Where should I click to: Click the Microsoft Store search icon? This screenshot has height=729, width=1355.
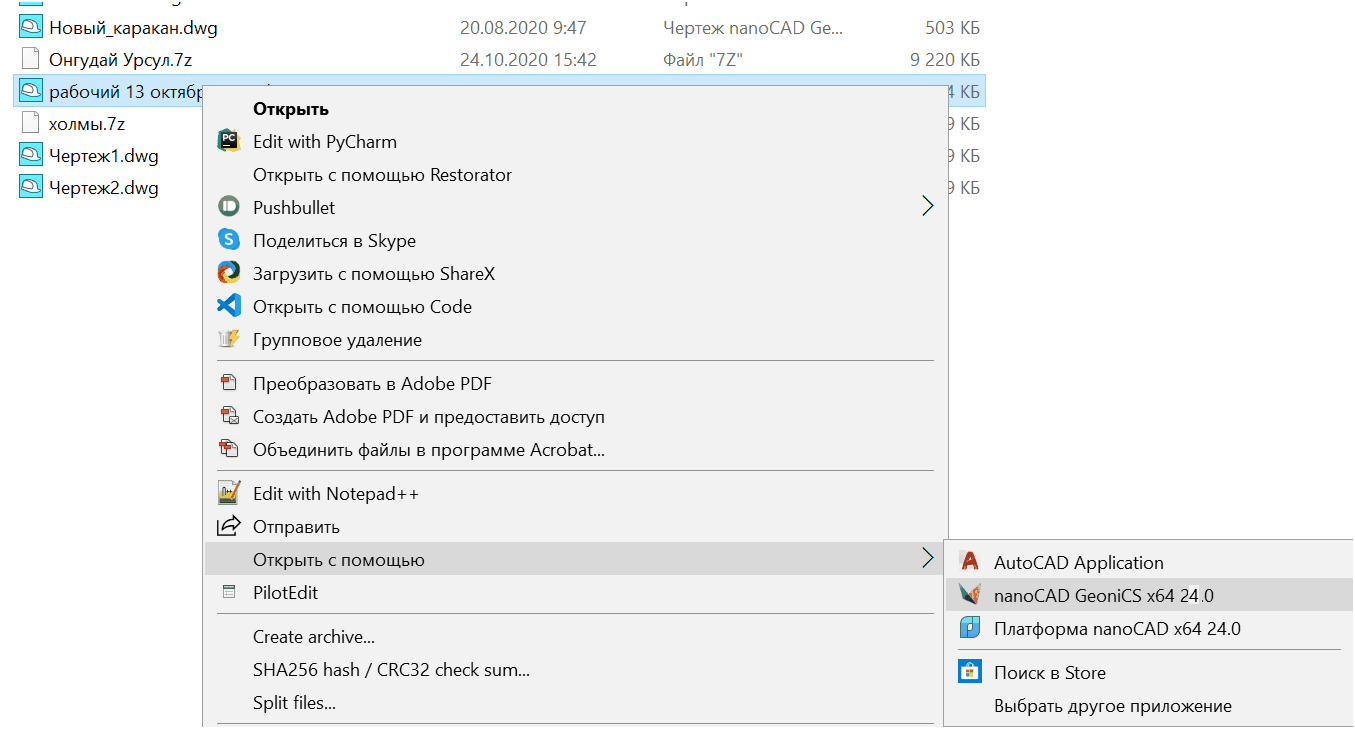[969, 673]
